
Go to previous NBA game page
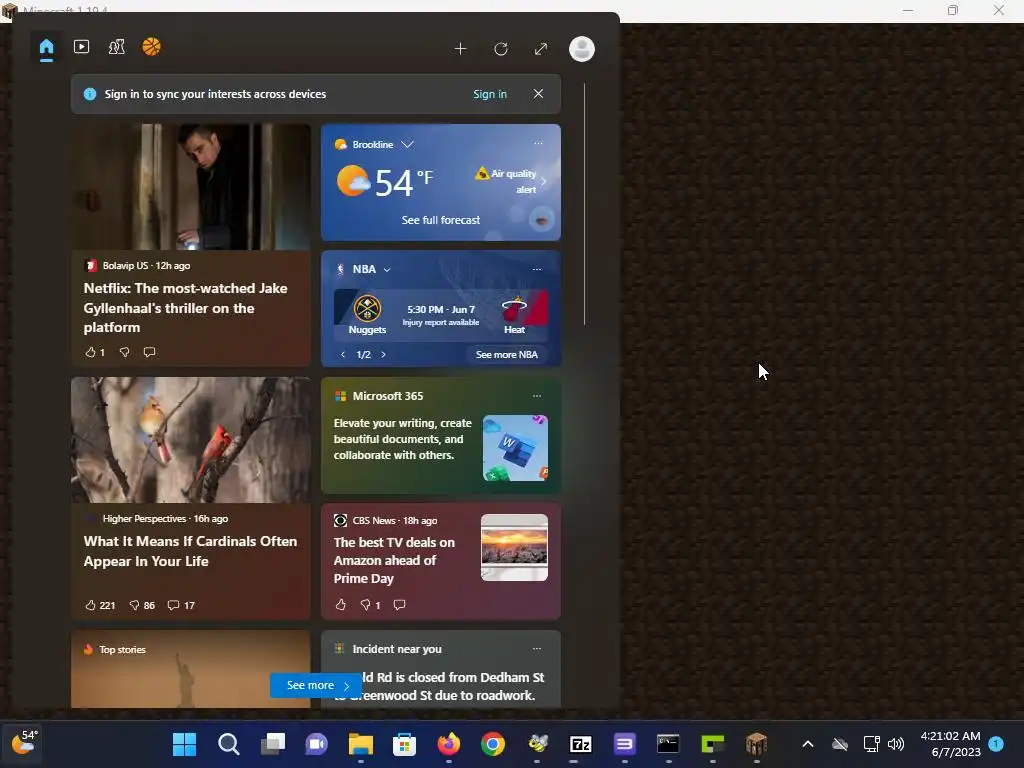[343, 355]
